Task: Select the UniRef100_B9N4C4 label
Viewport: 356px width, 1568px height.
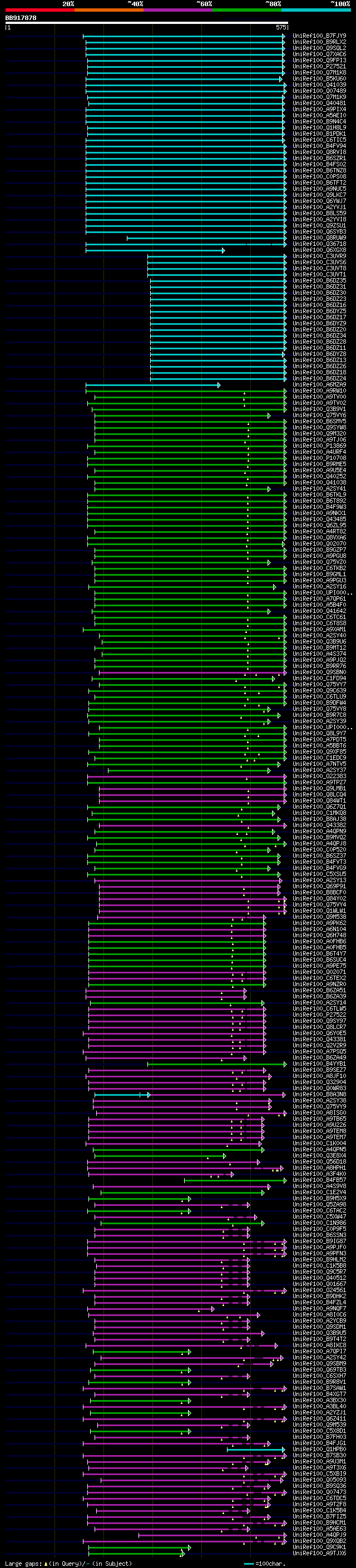Action: (319, 121)
